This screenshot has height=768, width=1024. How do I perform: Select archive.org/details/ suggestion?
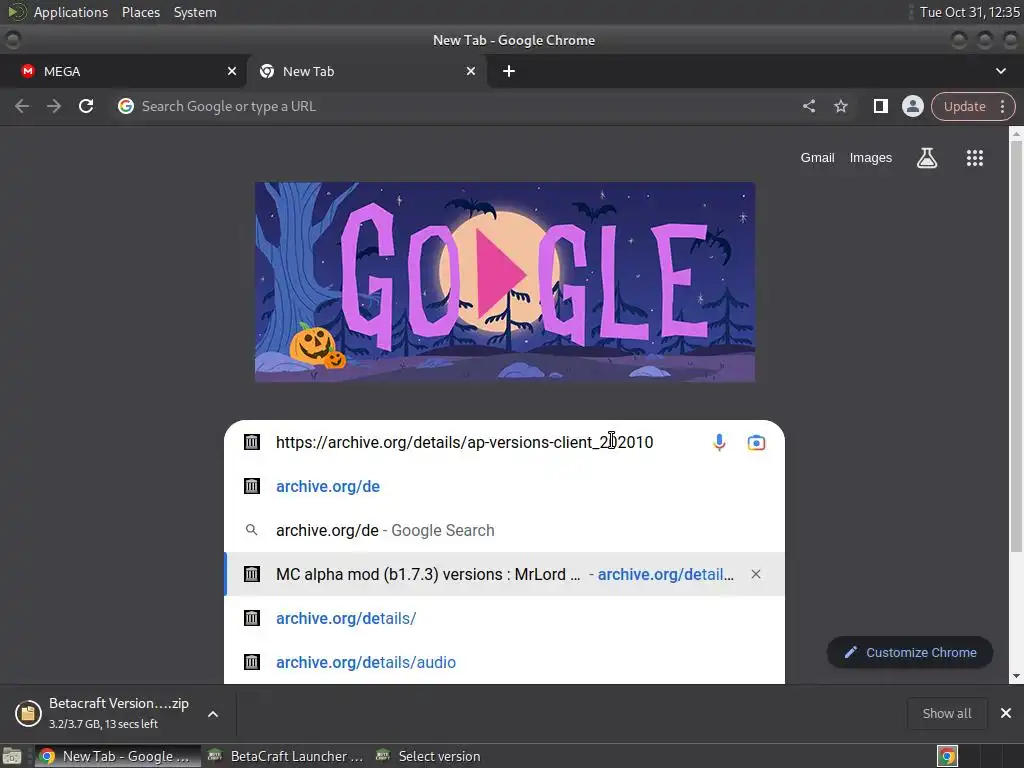click(x=504, y=618)
